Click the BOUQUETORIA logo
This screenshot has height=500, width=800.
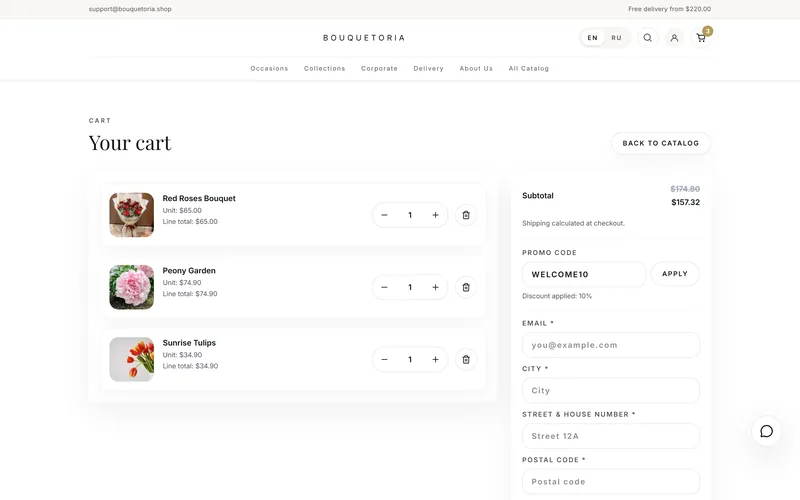[x=364, y=38]
